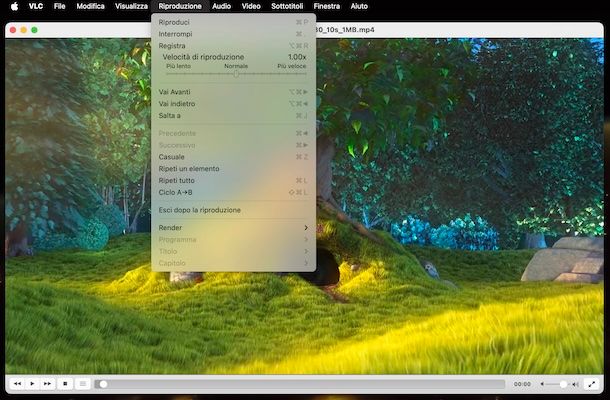Open the Visualizza menu
The height and width of the screenshot is (400, 610).
(x=131, y=6)
